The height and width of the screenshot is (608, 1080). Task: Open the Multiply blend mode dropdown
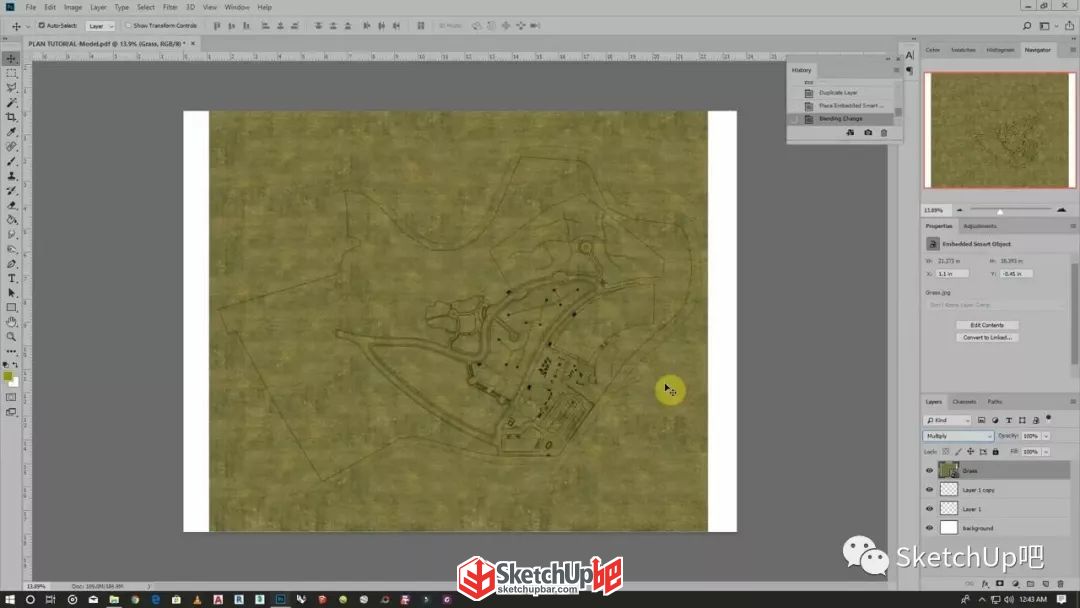click(x=958, y=436)
